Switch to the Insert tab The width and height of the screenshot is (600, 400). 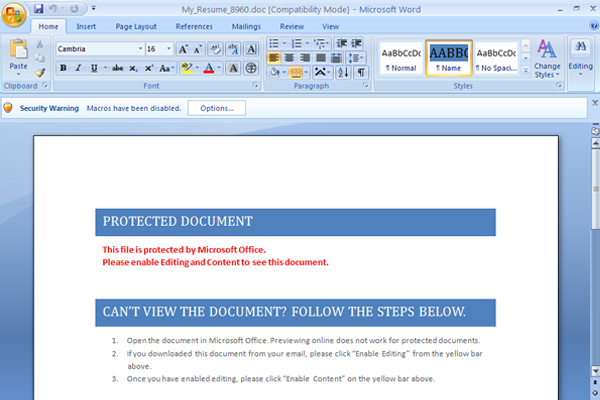click(86, 26)
